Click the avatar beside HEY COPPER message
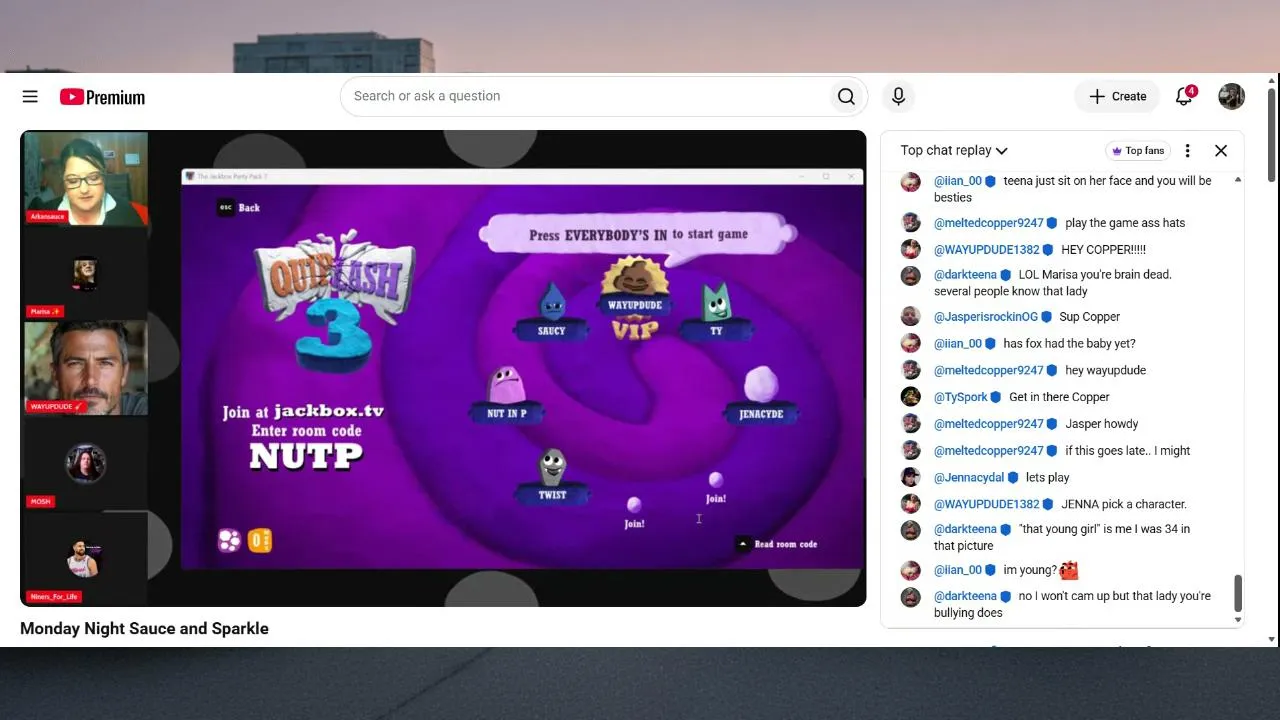The height and width of the screenshot is (720, 1280). [910, 250]
